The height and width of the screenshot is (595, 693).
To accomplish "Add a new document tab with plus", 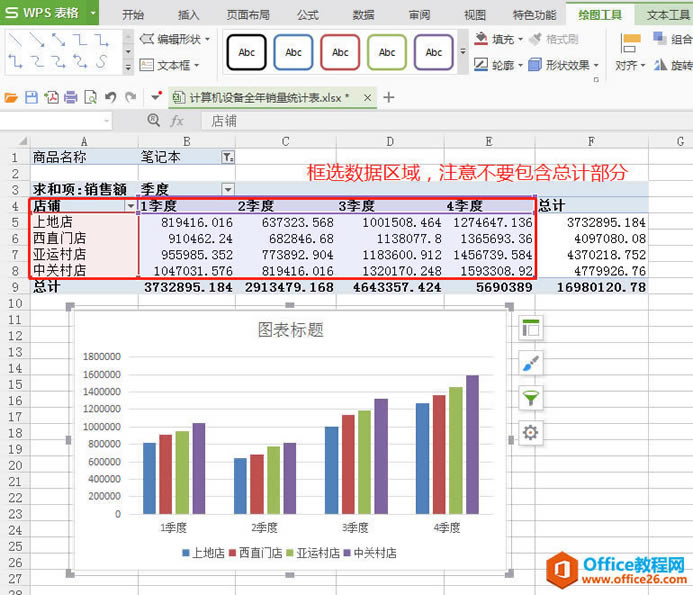I will [389, 98].
